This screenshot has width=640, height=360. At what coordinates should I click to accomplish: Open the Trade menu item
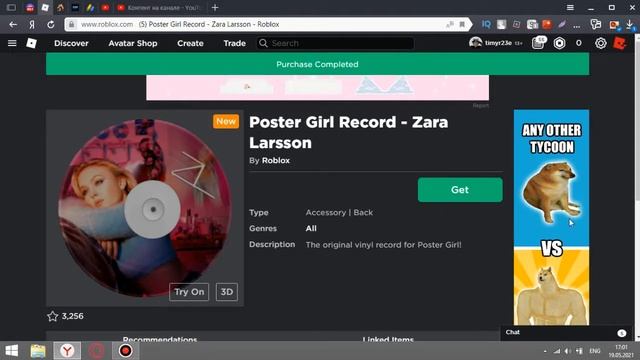click(x=234, y=43)
